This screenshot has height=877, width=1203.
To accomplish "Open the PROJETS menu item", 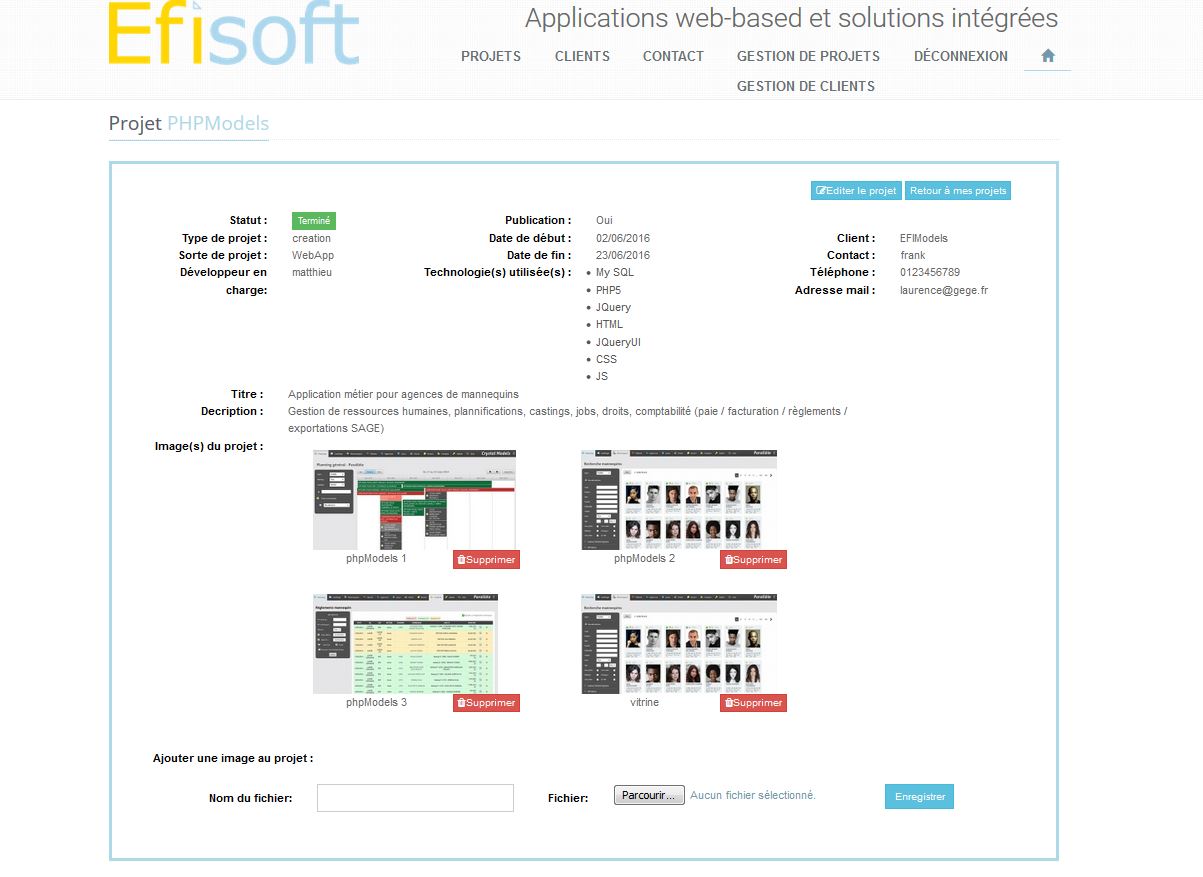I will coord(490,56).
